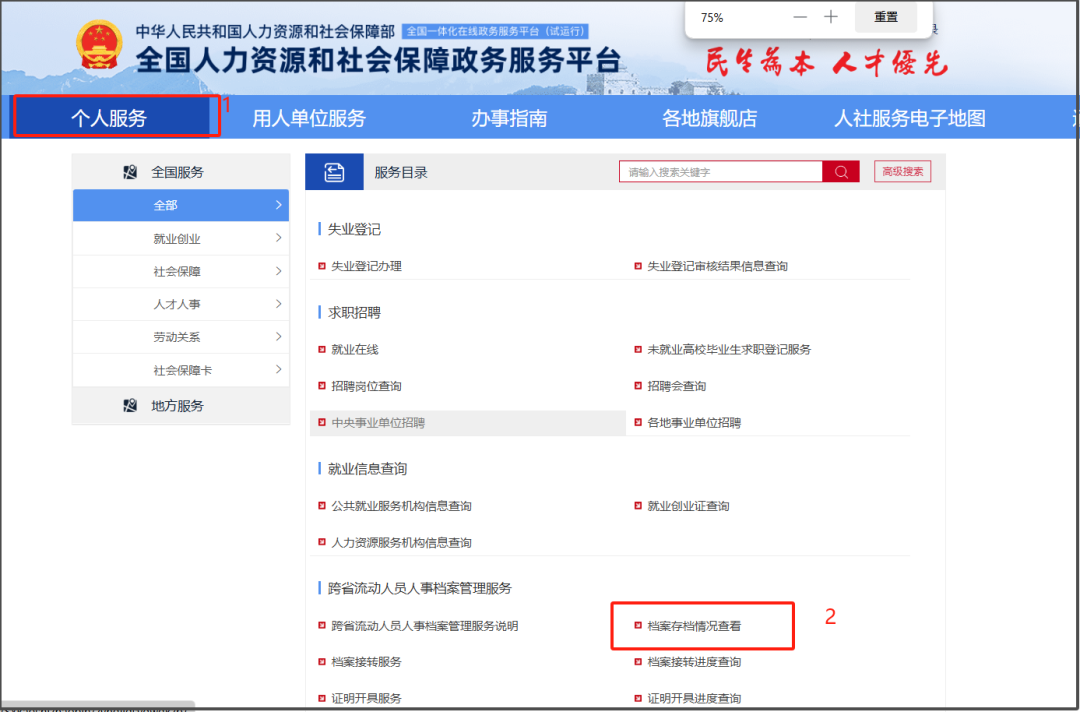Image resolution: width=1080 pixels, height=712 pixels.
Task: Click the zoom-in plus icon
Action: [x=831, y=17]
